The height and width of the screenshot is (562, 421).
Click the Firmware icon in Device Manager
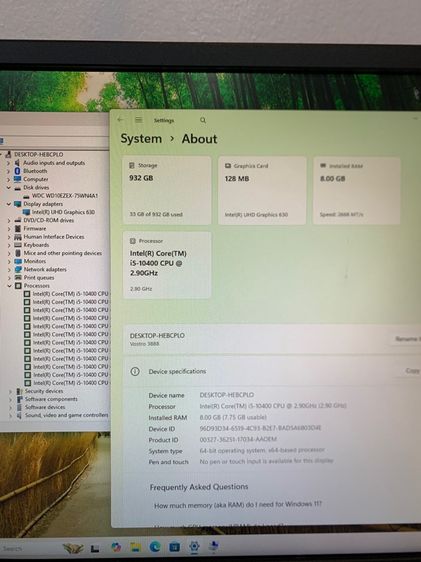coord(18,229)
